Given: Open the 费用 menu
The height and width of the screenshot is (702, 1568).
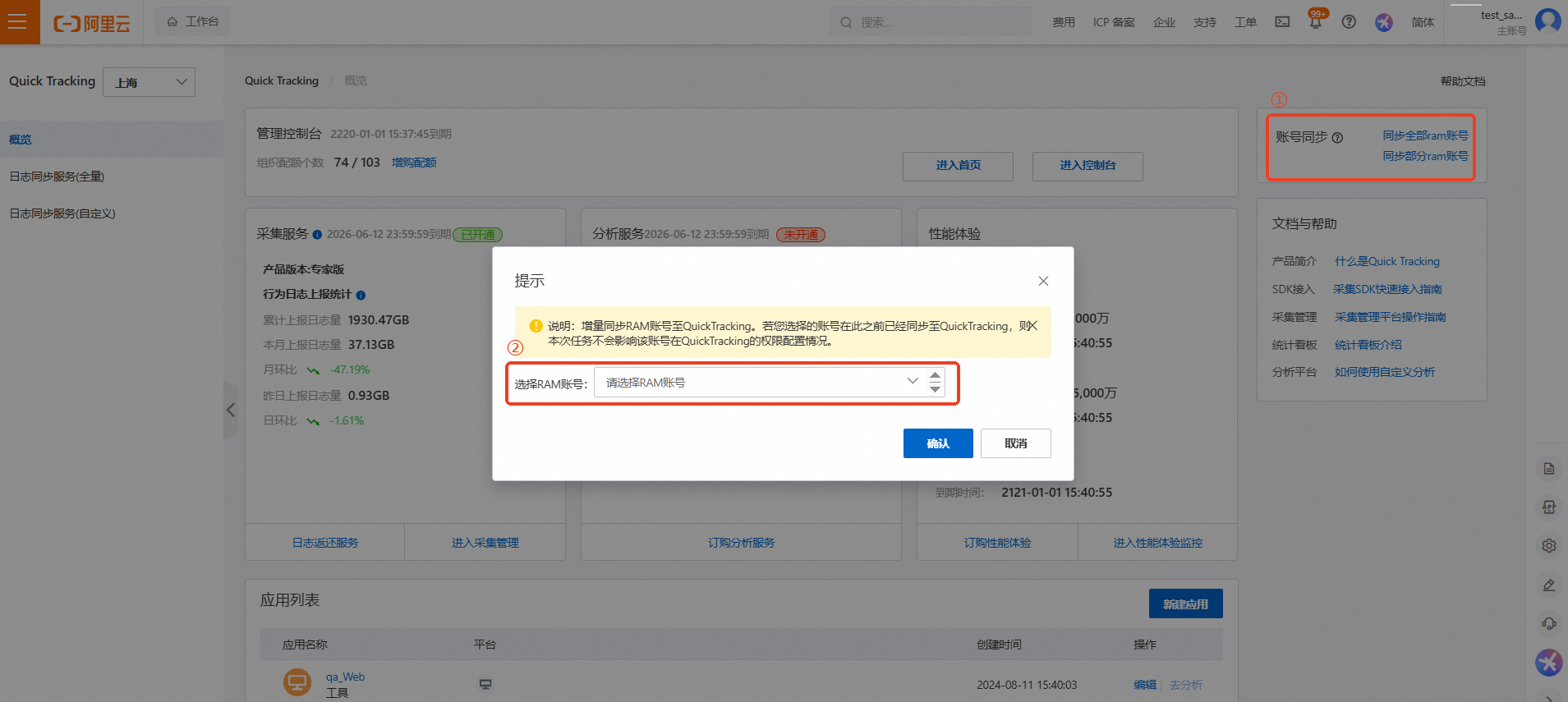Looking at the screenshot, I should click(x=1063, y=22).
